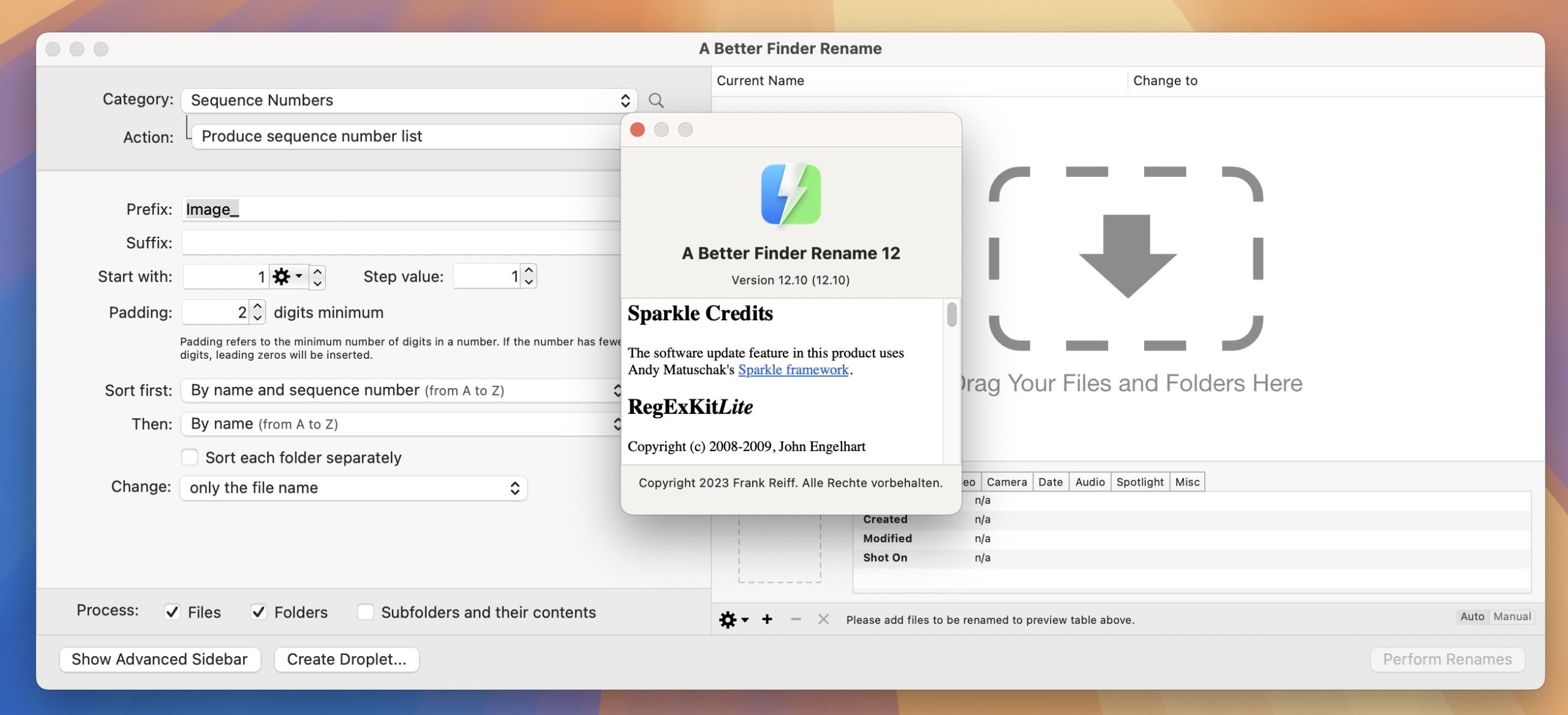Click the Perform Renames button
The image size is (1568, 715).
coord(1447,659)
